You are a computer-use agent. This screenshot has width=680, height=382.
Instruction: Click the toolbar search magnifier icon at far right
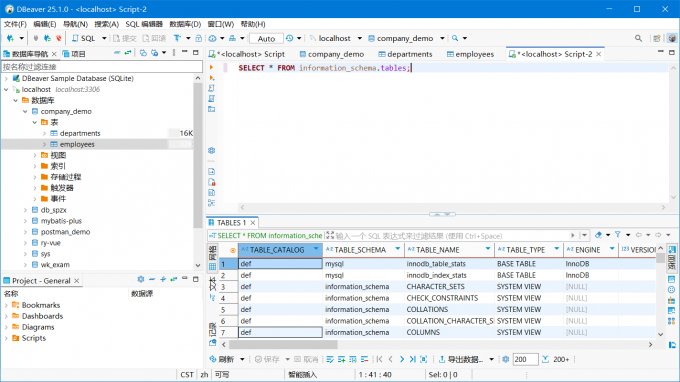click(x=638, y=38)
